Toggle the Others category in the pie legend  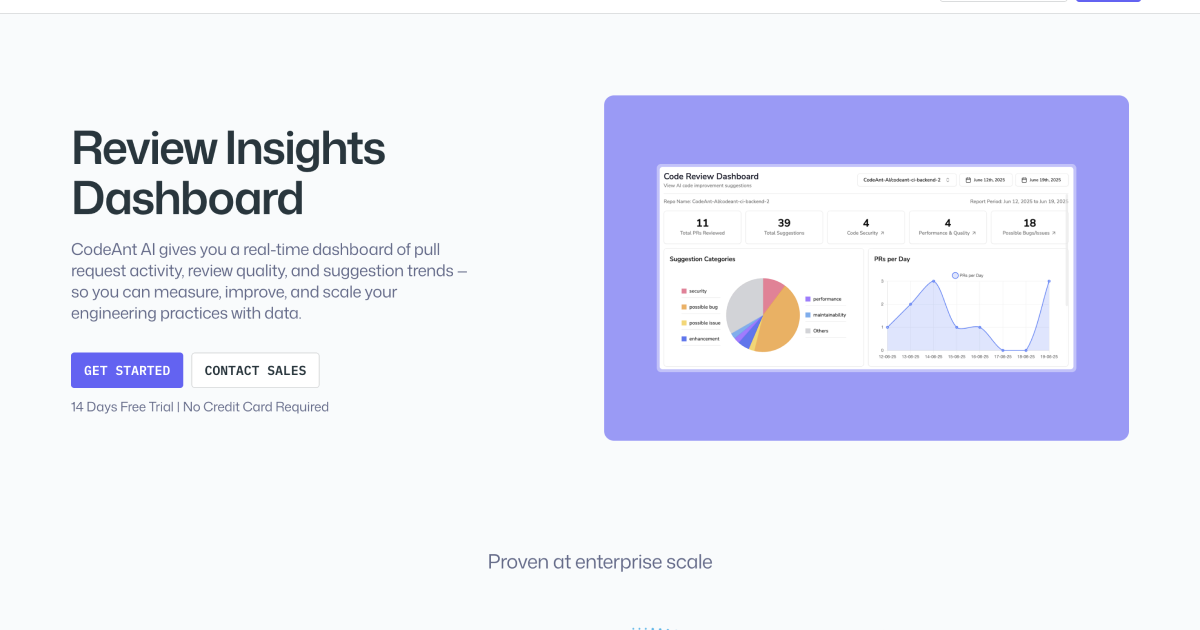(807, 331)
